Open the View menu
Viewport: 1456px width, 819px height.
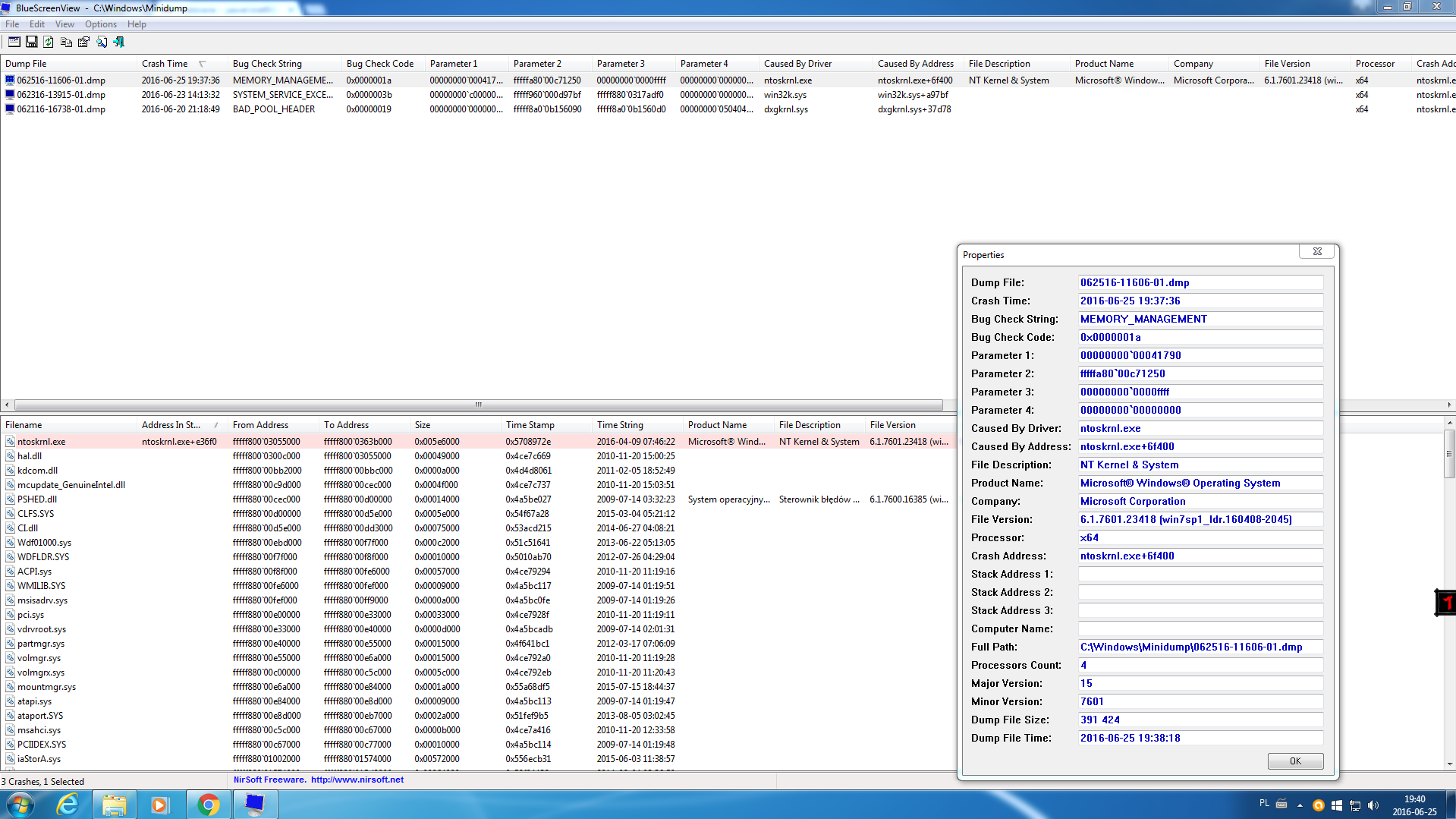pos(64,24)
